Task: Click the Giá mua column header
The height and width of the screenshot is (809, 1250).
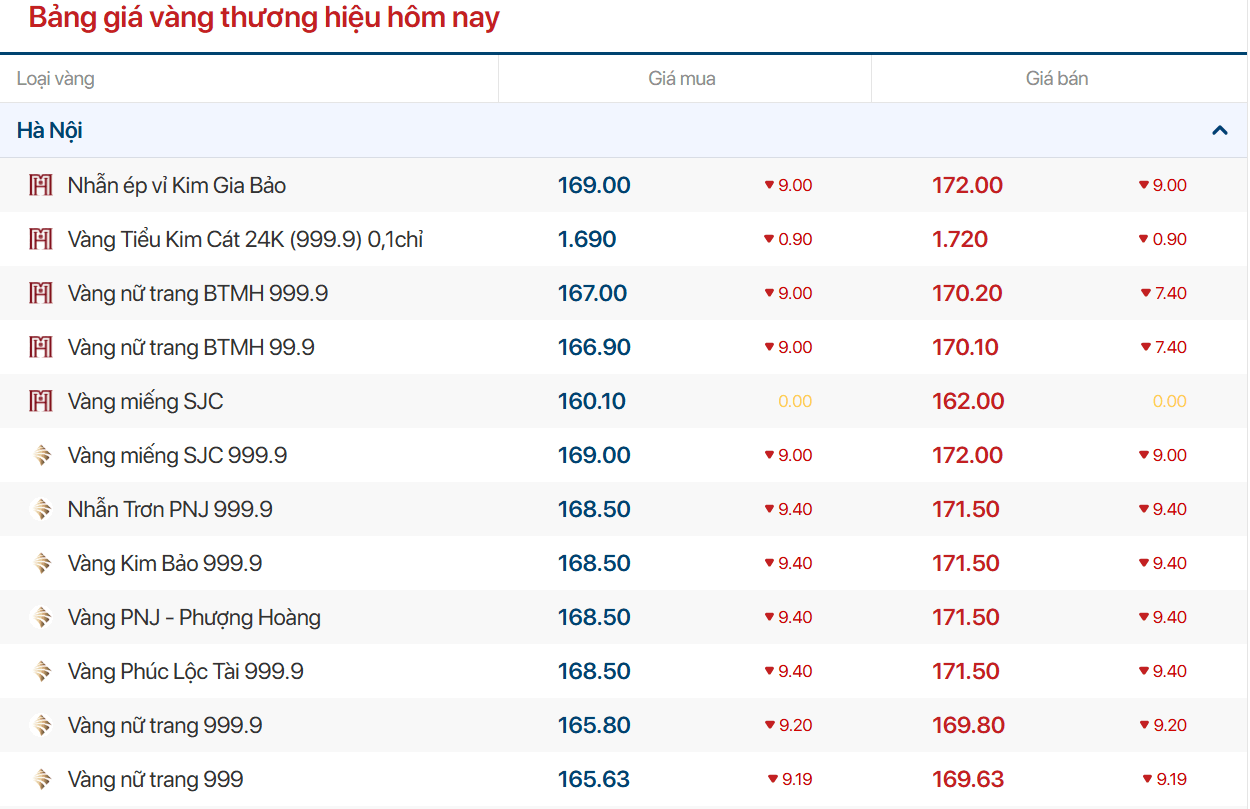Action: pos(681,79)
